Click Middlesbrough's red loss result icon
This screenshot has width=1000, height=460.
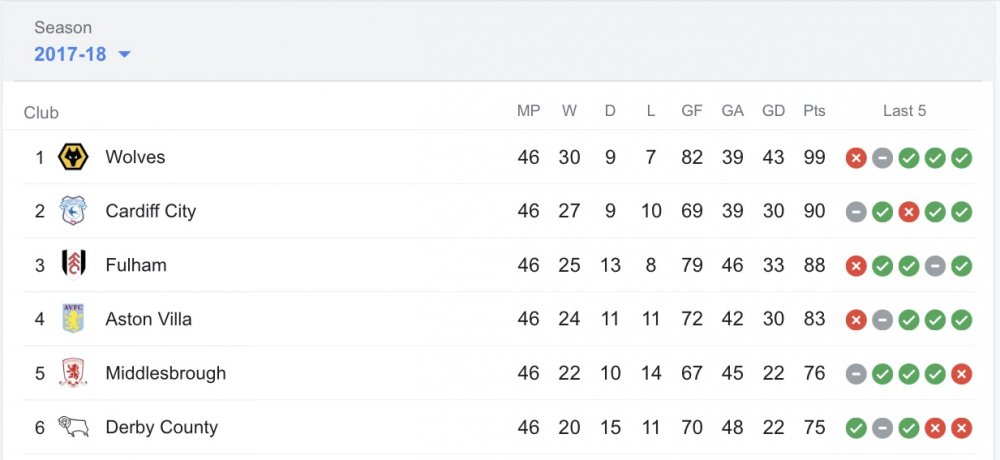tap(961, 374)
